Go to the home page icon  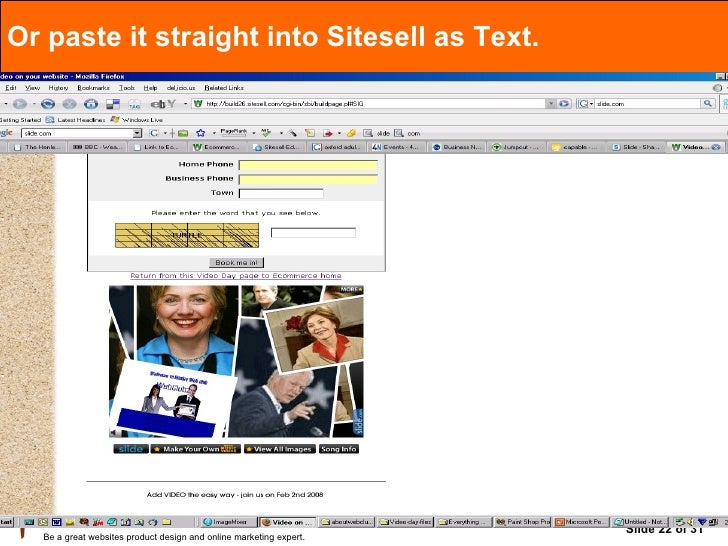(91, 104)
